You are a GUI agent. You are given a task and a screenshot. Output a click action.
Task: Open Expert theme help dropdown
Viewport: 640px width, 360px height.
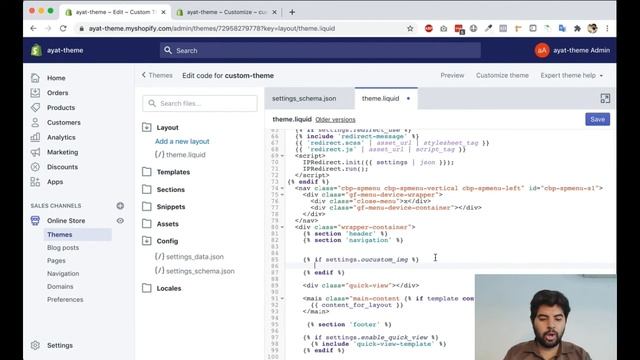[571, 76]
